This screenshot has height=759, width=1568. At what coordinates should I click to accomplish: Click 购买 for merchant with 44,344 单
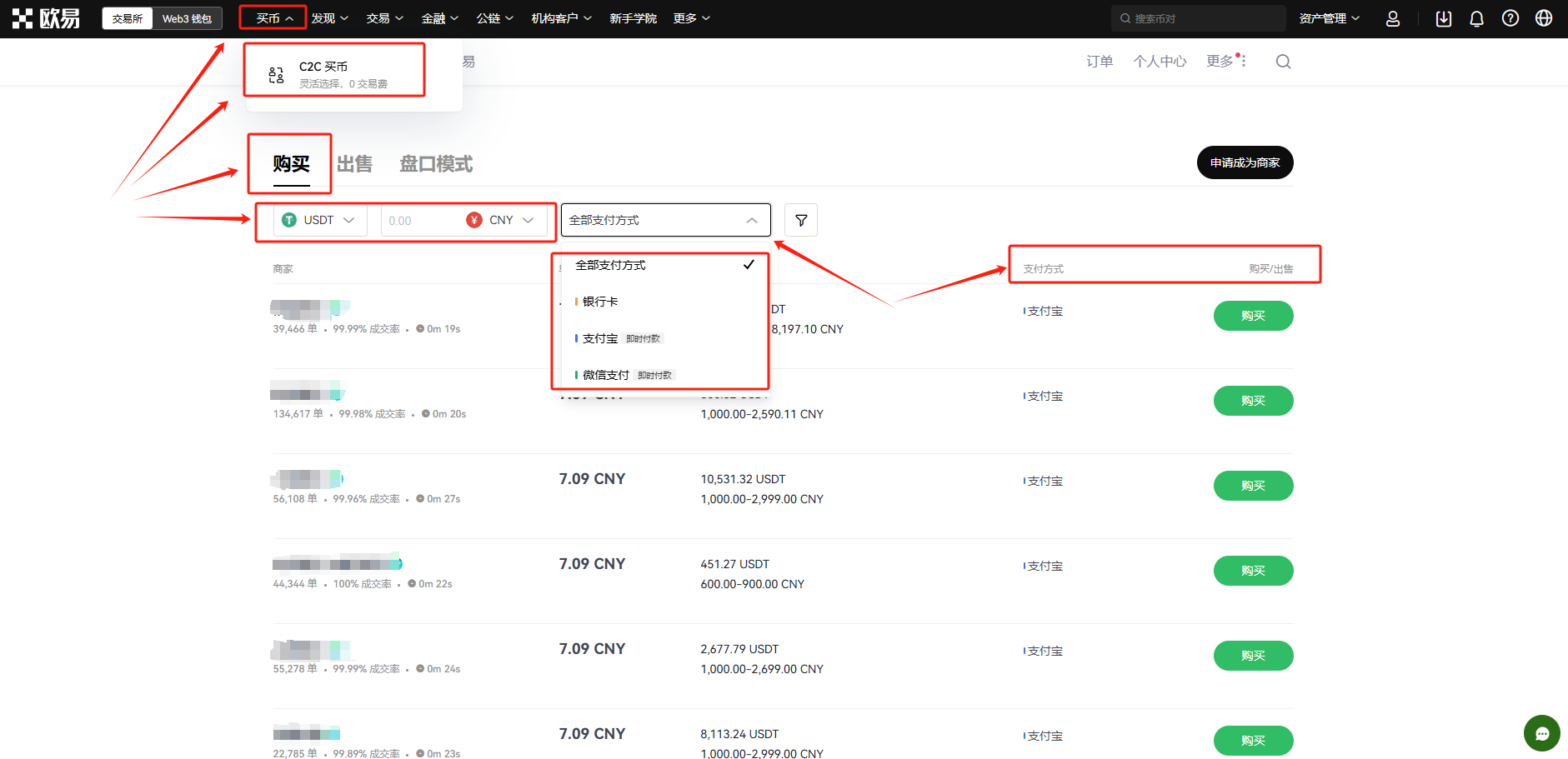point(1253,571)
